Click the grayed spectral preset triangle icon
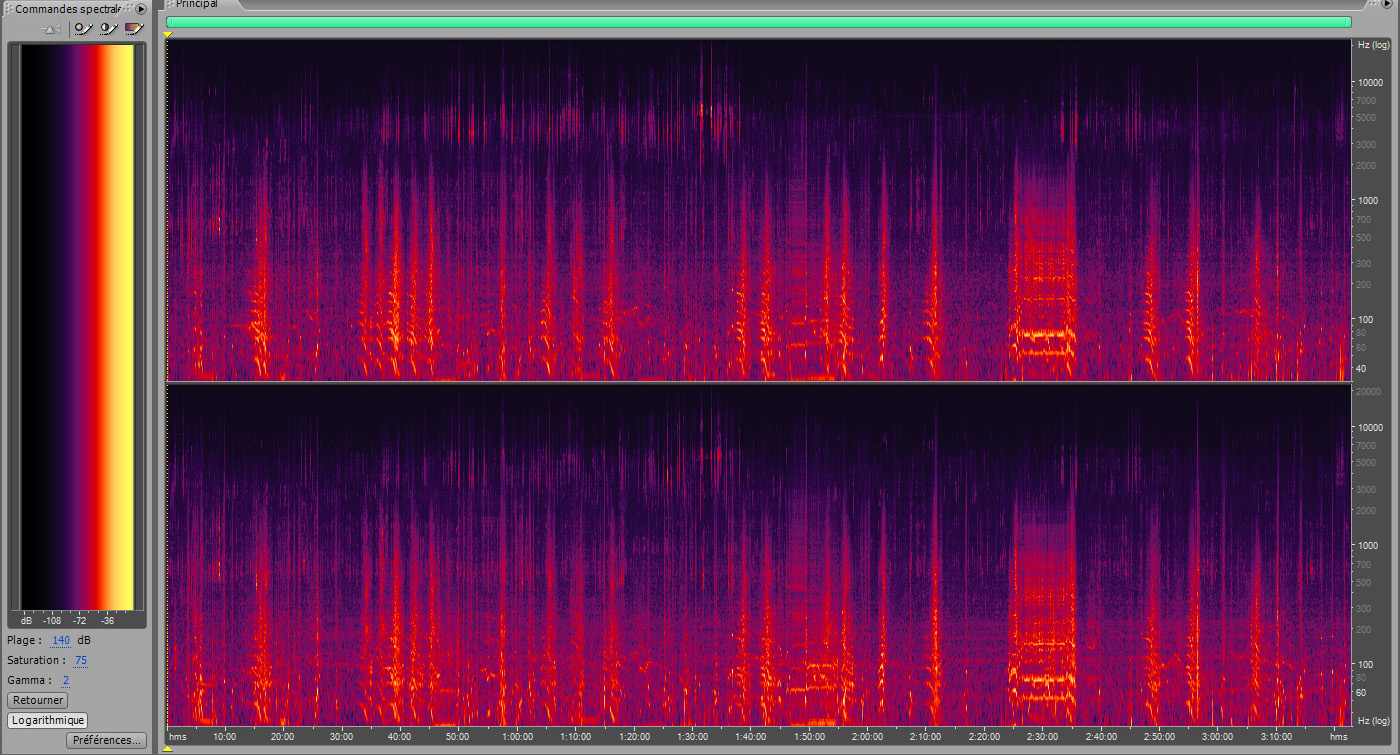This screenshot has height=755, width=1400. [48, 28]
